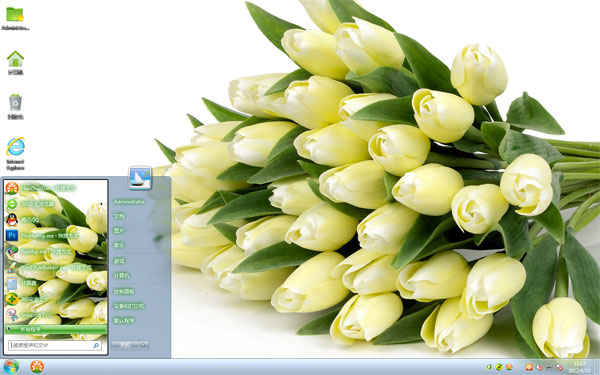Open the green house desktop icon
The width and height of the screenshot is (600, 375).
coord(15,62)
